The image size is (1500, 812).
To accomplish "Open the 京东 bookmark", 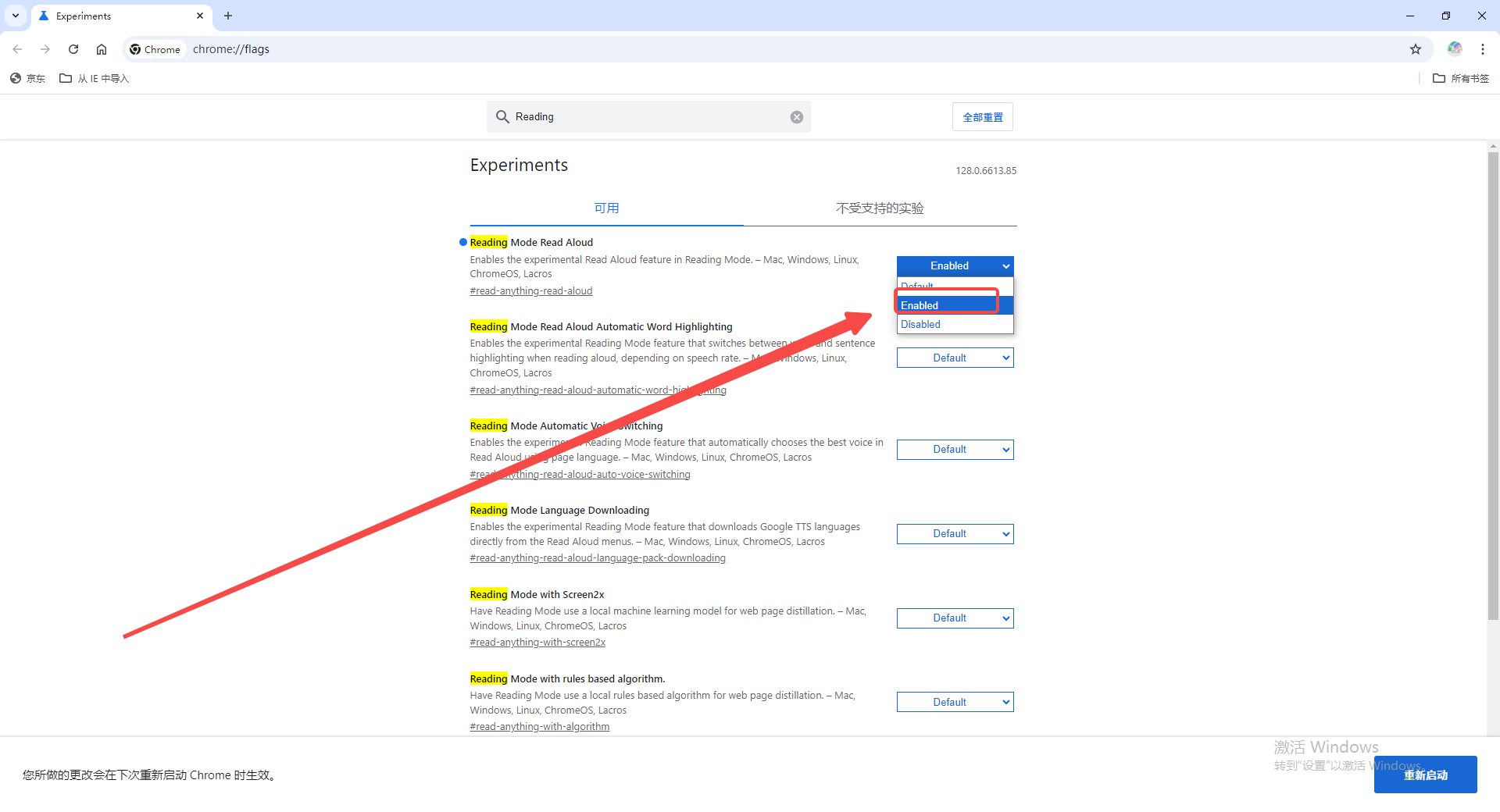I will point(28,78).
